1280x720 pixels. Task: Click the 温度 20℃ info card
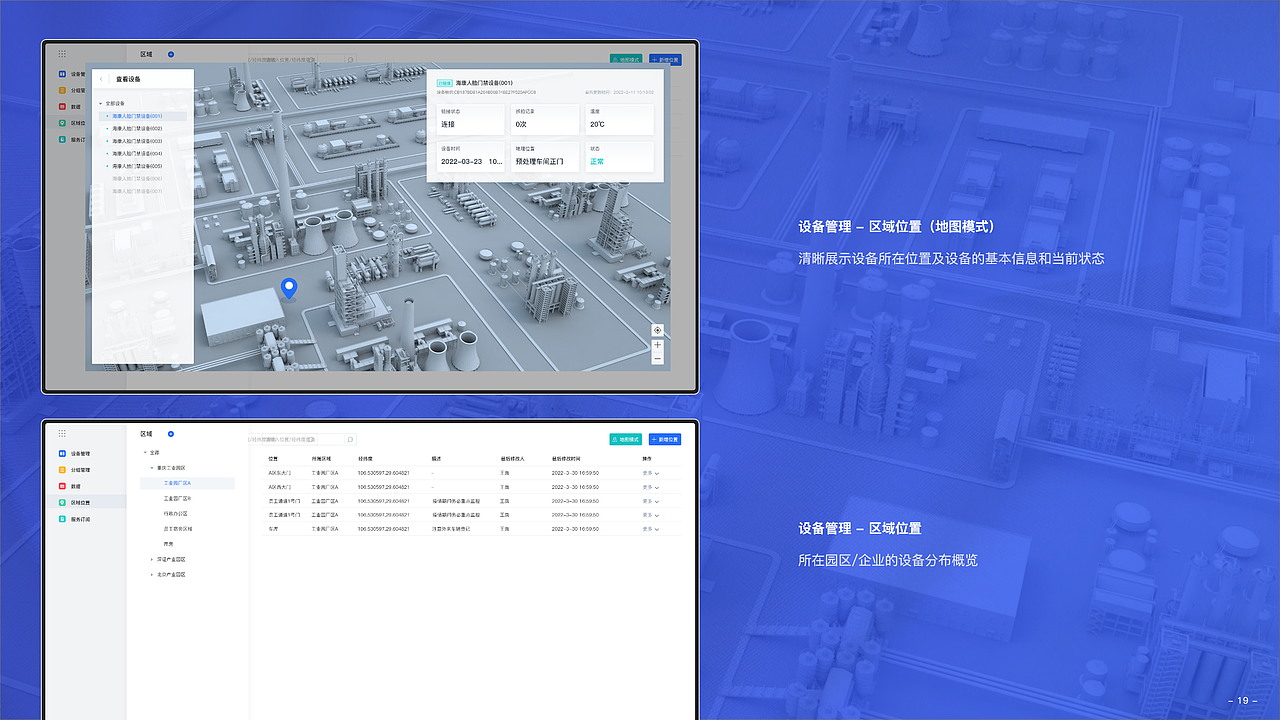pos(620,119)
